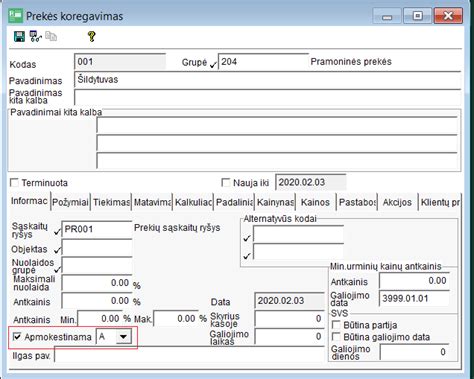Click the Grupė field containing 204
Image resolution: width=474 pixels, height=379 pixels.
(x=263, y=62)
